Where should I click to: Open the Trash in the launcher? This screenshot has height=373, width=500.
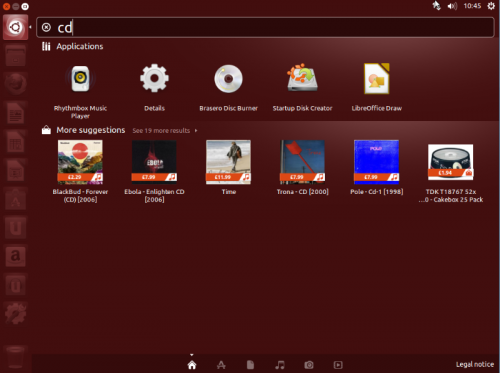(15, 357)
